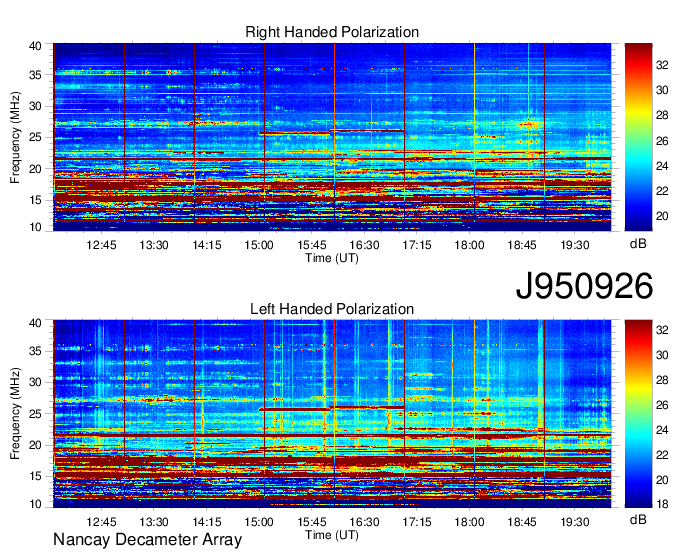Click the "18" tick on Left Handed colorbar
This screenshot has width=680, height=552.
point(662,503)
